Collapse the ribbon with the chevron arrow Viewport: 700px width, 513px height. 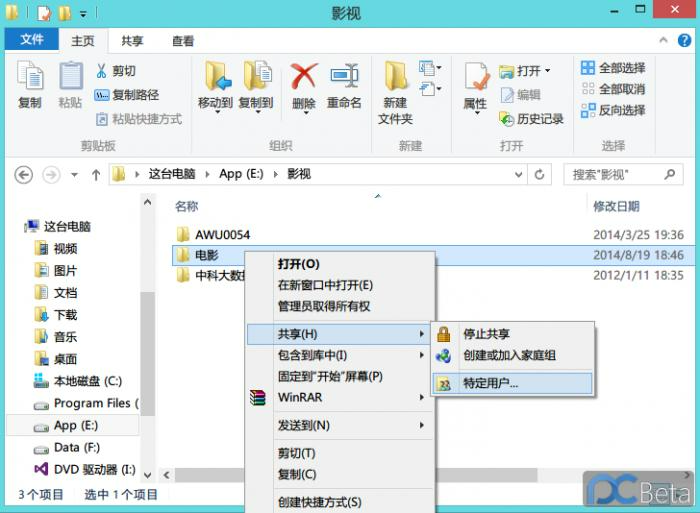[x=663, y=40]
